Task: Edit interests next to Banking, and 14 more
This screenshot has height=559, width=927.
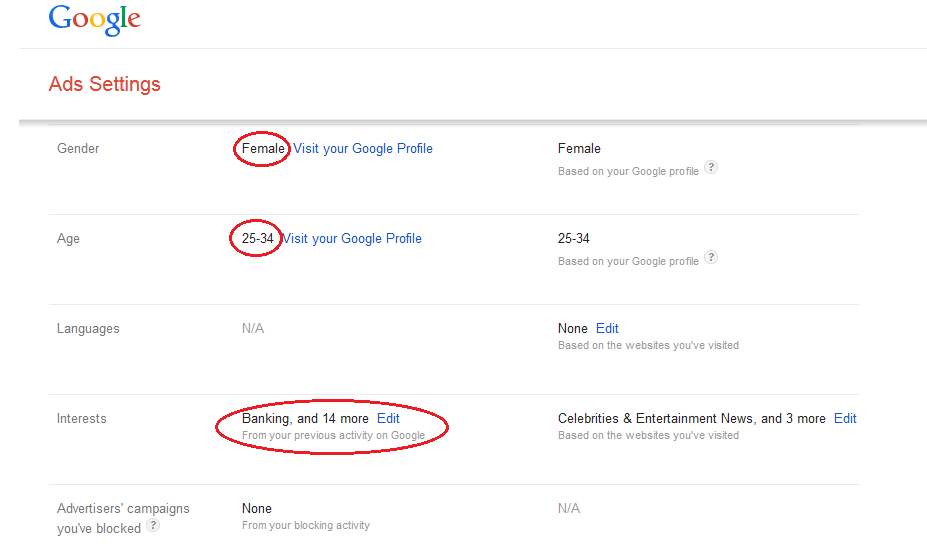Action: [388, 418]
